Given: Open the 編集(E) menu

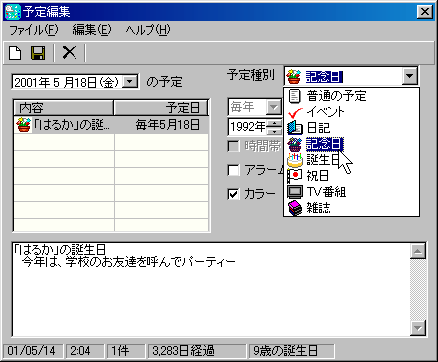Looking at the screenshot, I should (x=92, y=30).
